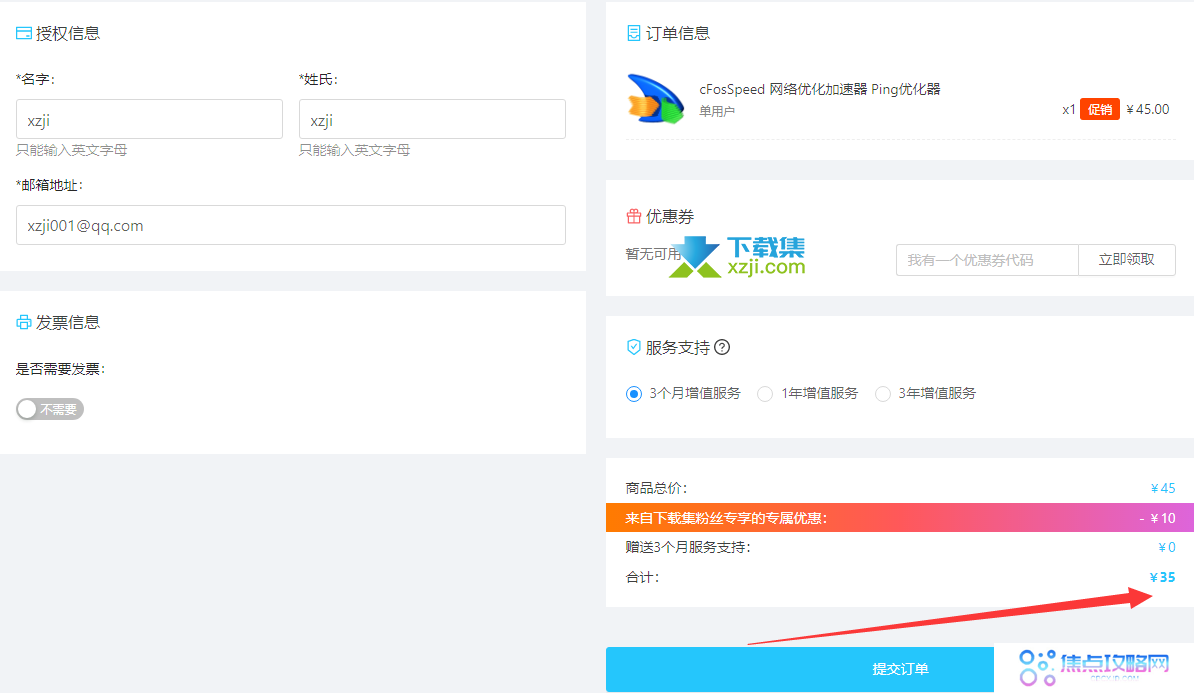Select 1年增值服务 radio option
The image size is (1194, 693).
click(x=765, y=394)
